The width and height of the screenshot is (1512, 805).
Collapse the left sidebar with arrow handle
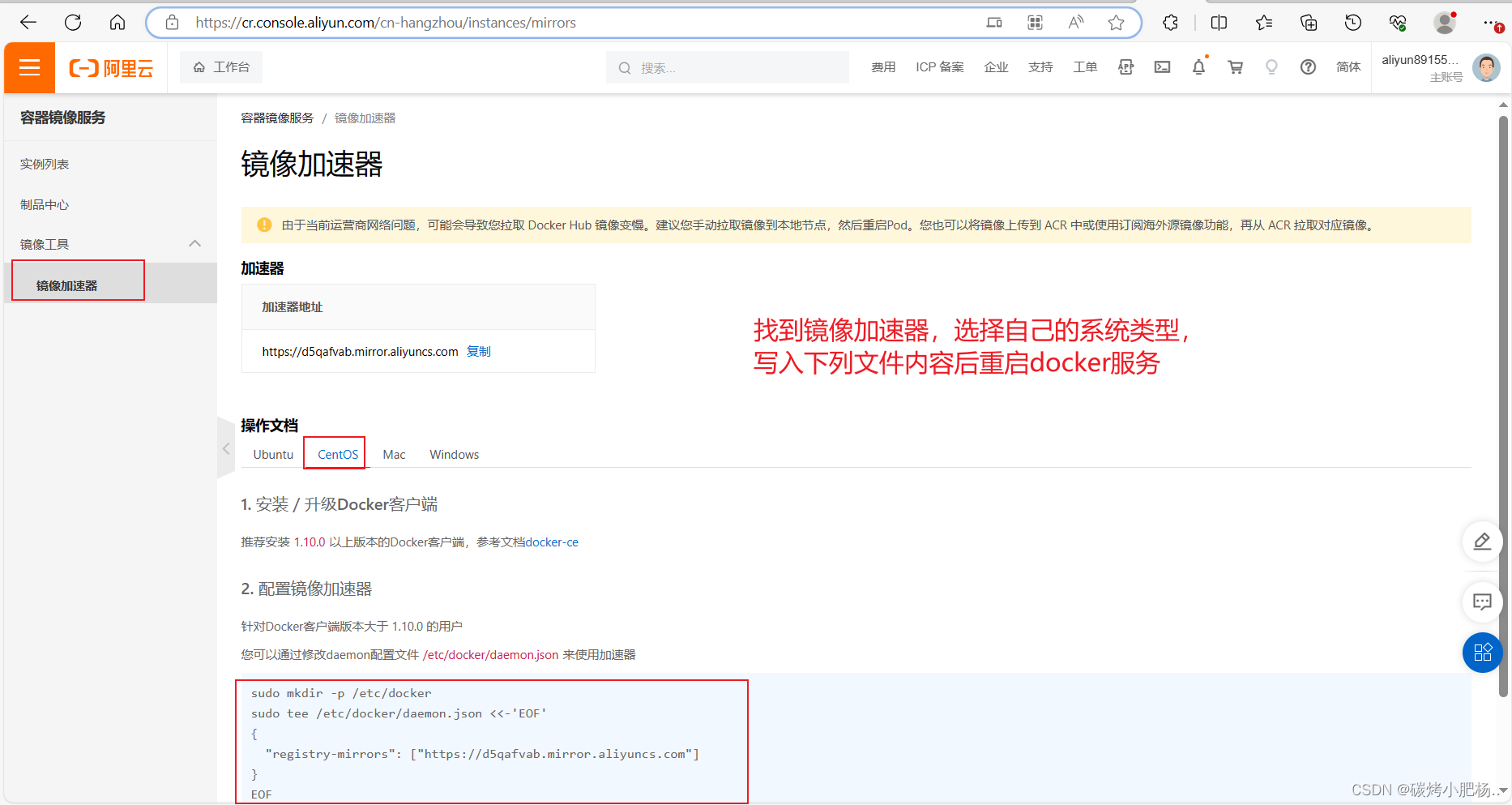coord(226,448)
